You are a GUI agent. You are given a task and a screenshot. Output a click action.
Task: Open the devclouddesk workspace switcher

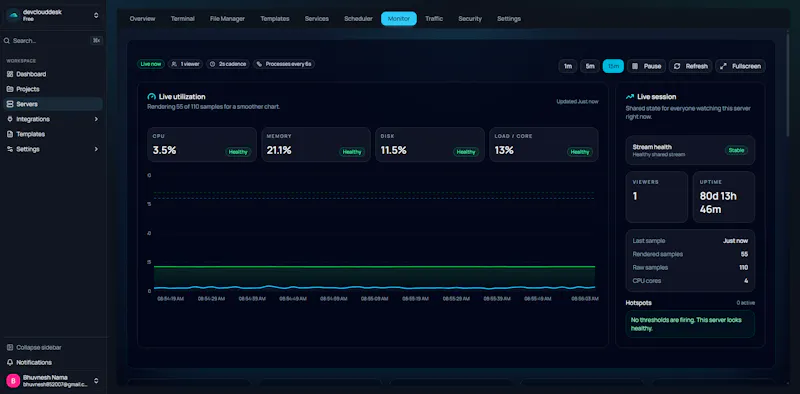pyautogui.click(x=53, y=15)
